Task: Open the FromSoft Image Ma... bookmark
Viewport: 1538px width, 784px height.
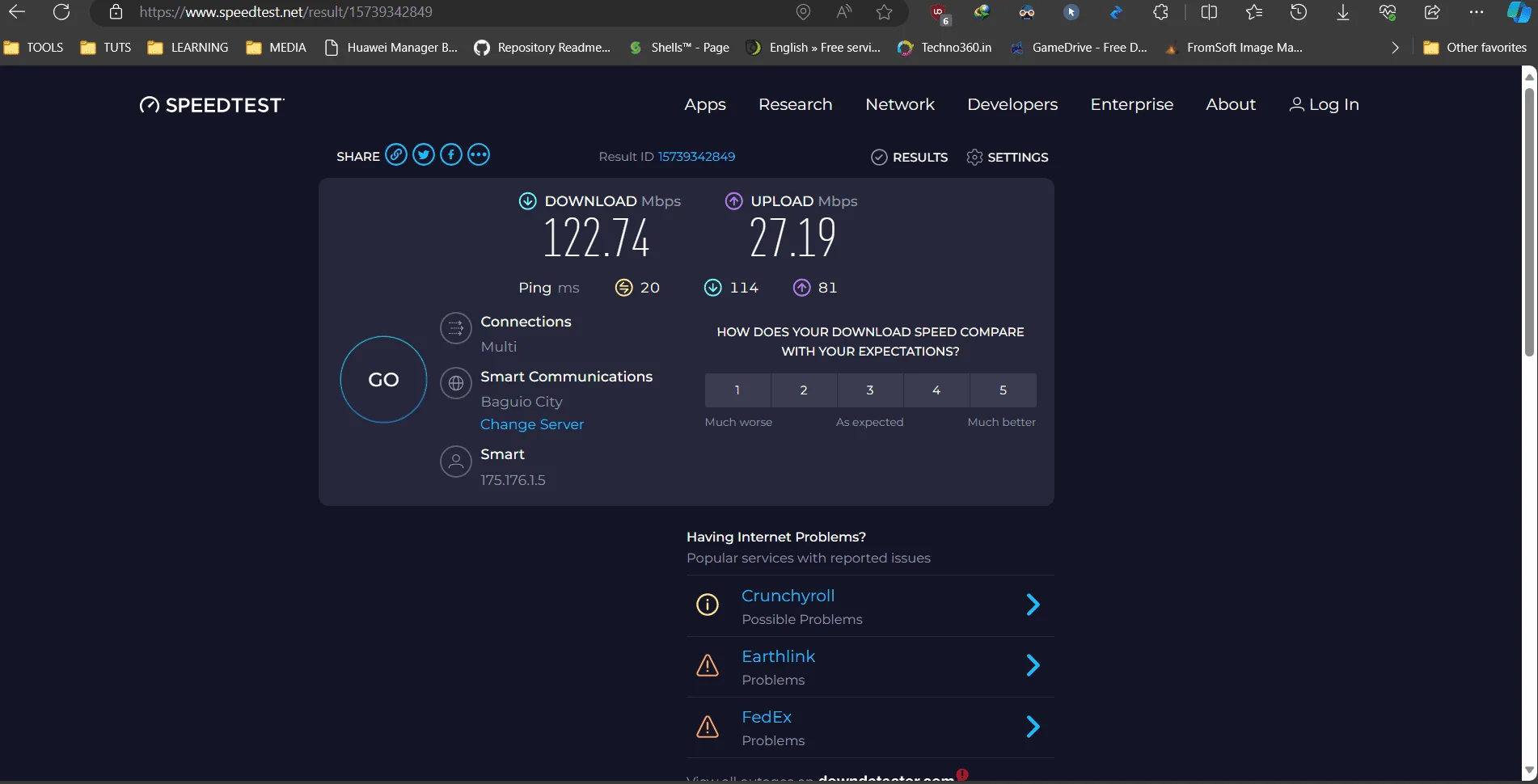Action: click(x=1233, y=48)
